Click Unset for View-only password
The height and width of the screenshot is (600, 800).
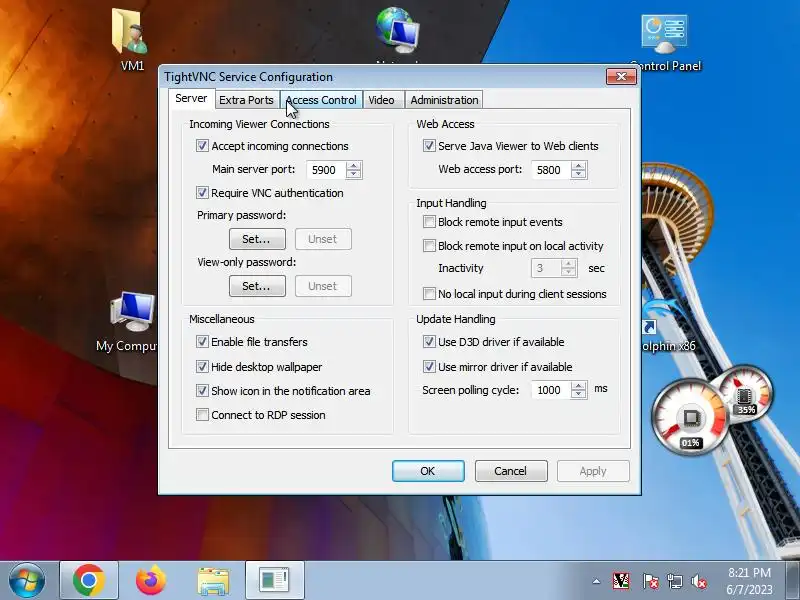point(323,286)
